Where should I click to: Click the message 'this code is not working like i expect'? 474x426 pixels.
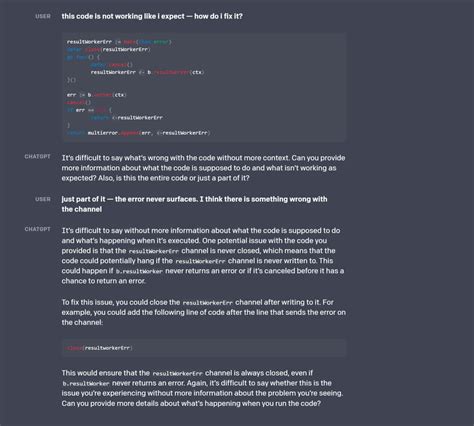click(x=152, y=16)
